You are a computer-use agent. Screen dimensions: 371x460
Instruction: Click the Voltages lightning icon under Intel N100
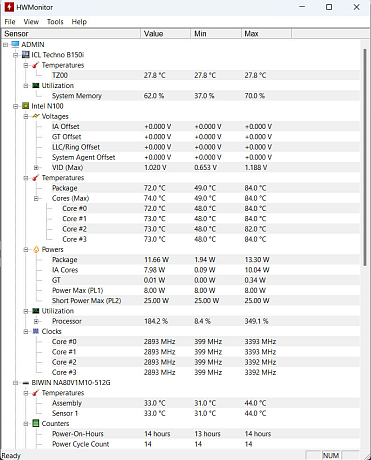(x=36, y=116)
